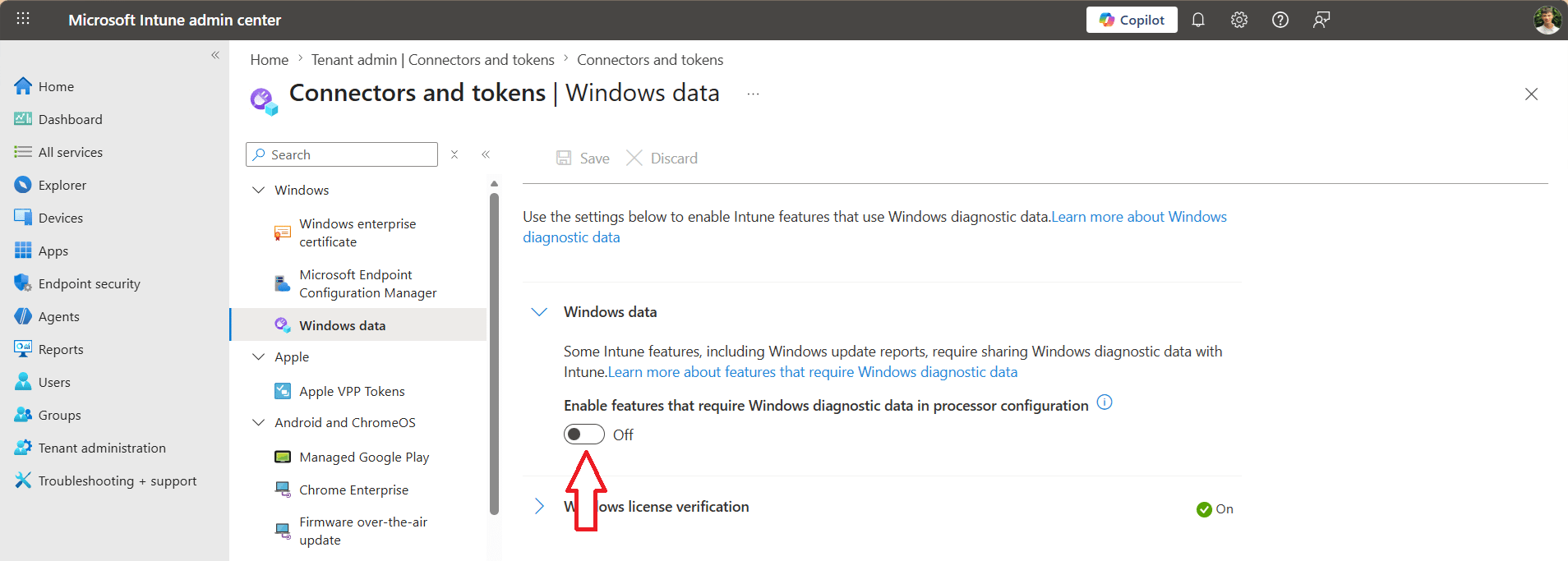Open the feedback icon in header

pyautogui.click(x=1321, y=20)
